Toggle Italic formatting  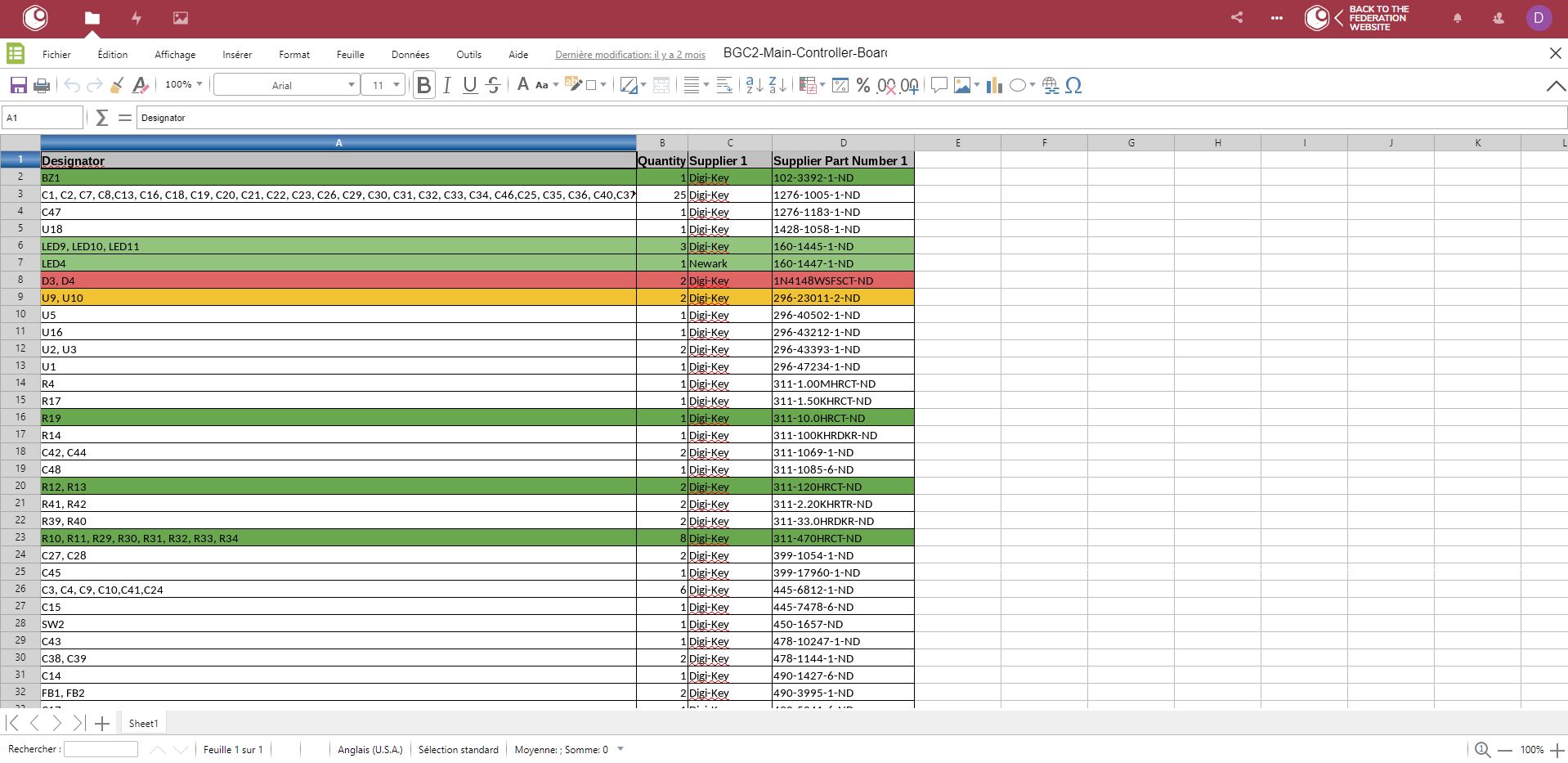(x=446, y=85)
